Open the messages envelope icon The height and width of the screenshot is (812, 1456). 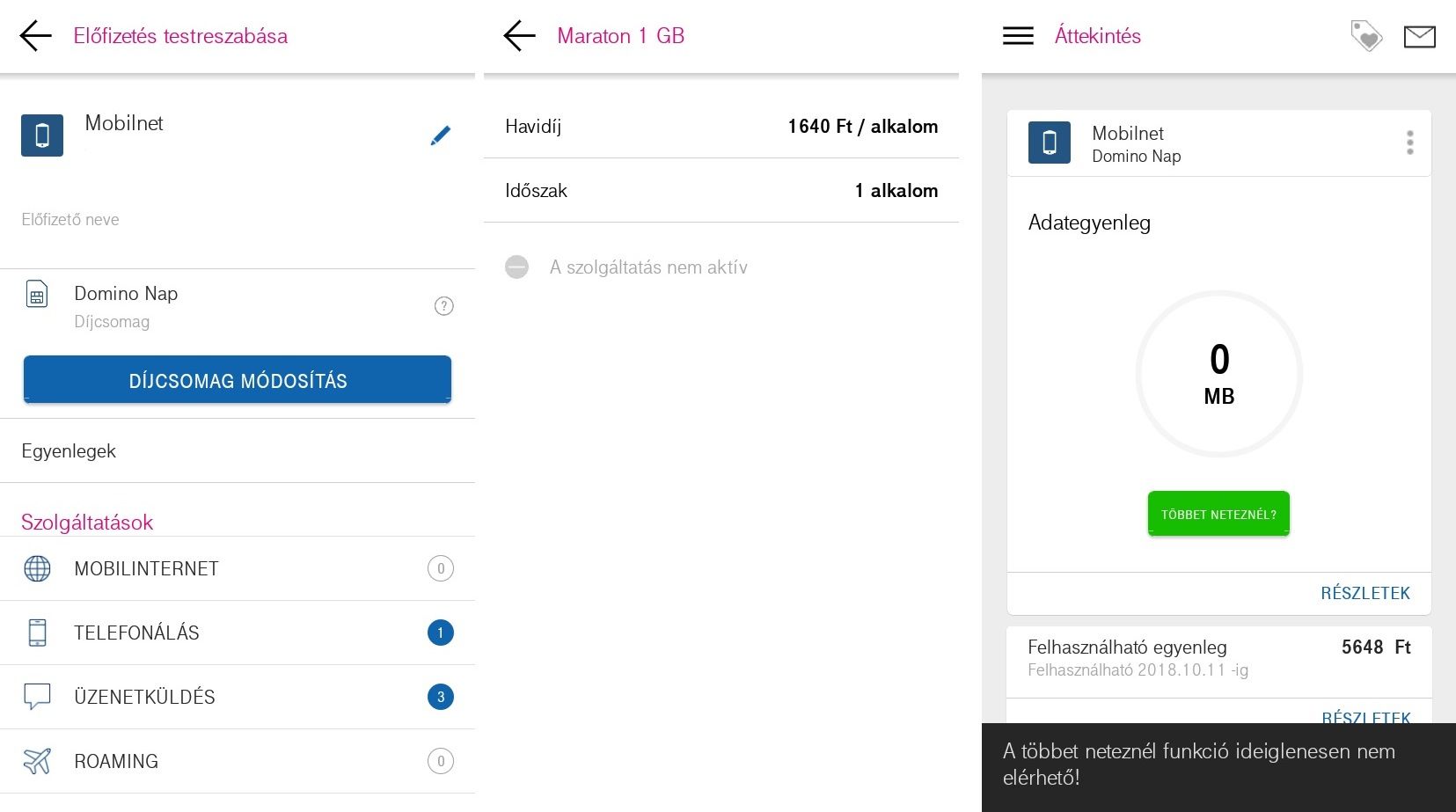tap(1419, 36)
